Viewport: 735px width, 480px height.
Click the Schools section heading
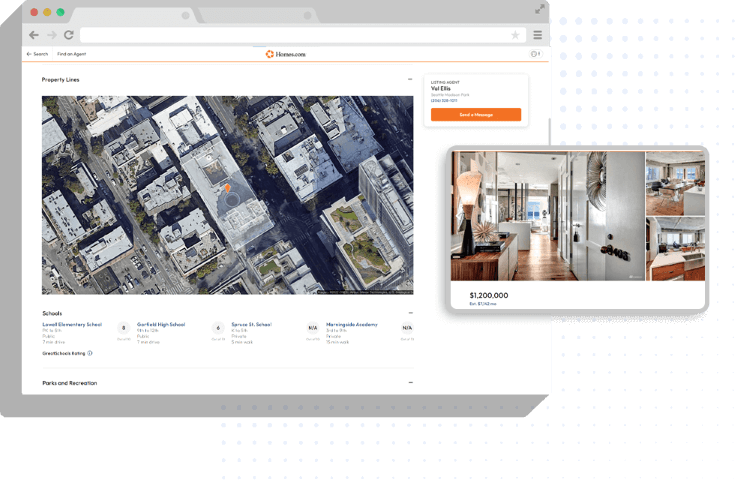(52, 313)
